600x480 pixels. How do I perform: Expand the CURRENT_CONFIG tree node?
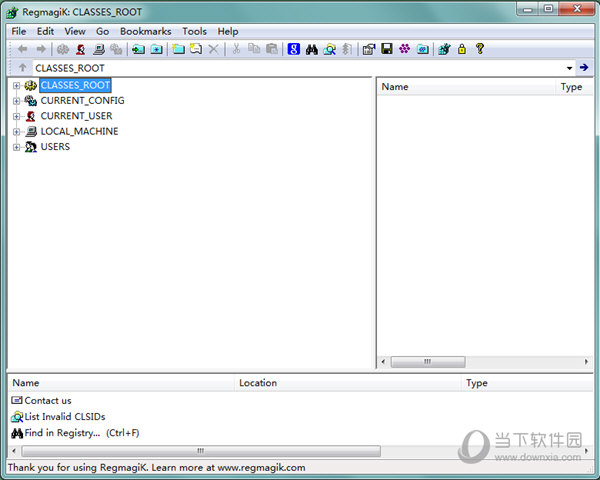[x=16, y=101]
